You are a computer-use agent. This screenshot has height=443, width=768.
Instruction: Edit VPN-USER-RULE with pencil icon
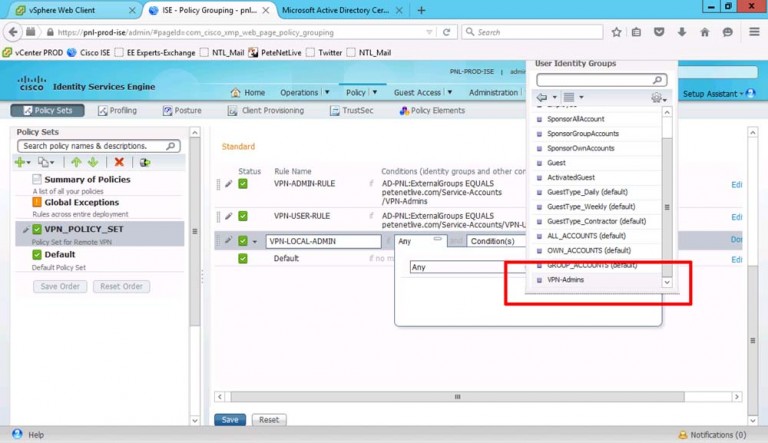pyautogui.click(x=228, y=216)
